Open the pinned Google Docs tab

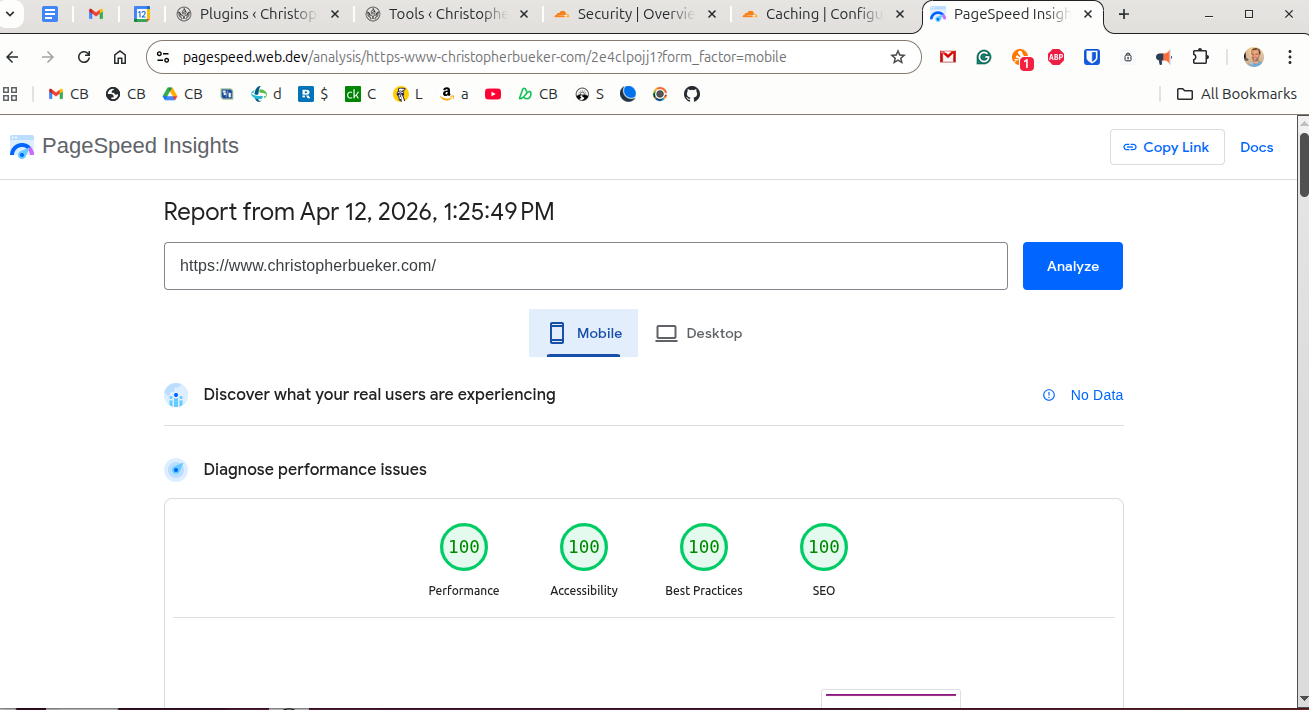(50, 14)
